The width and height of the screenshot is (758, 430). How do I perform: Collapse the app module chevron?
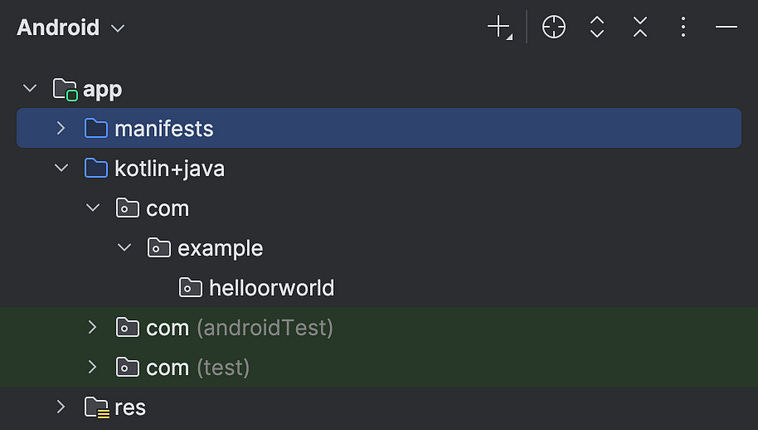pyautogui.click(x=30, y=89)
